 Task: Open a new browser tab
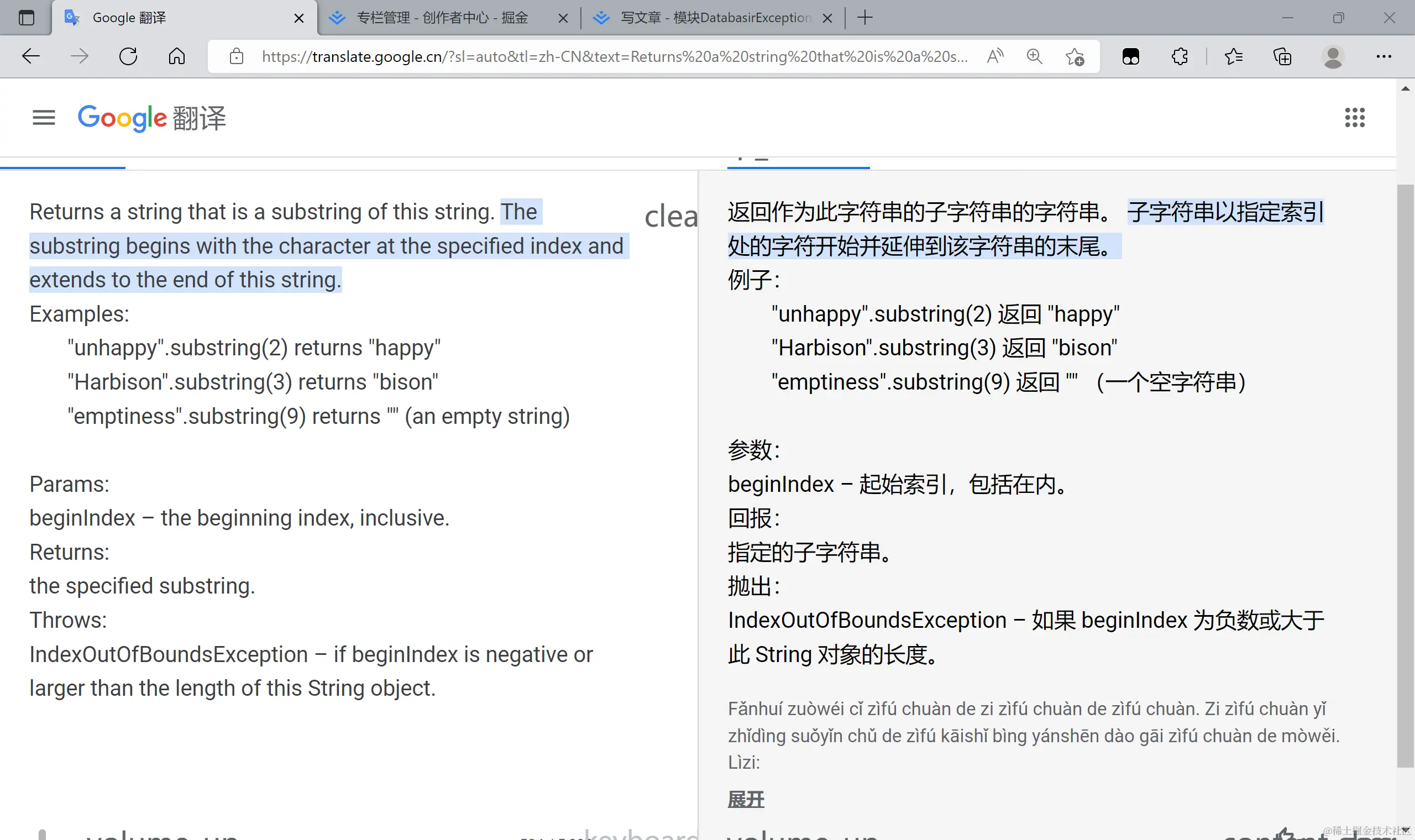(x=864, y=18)
